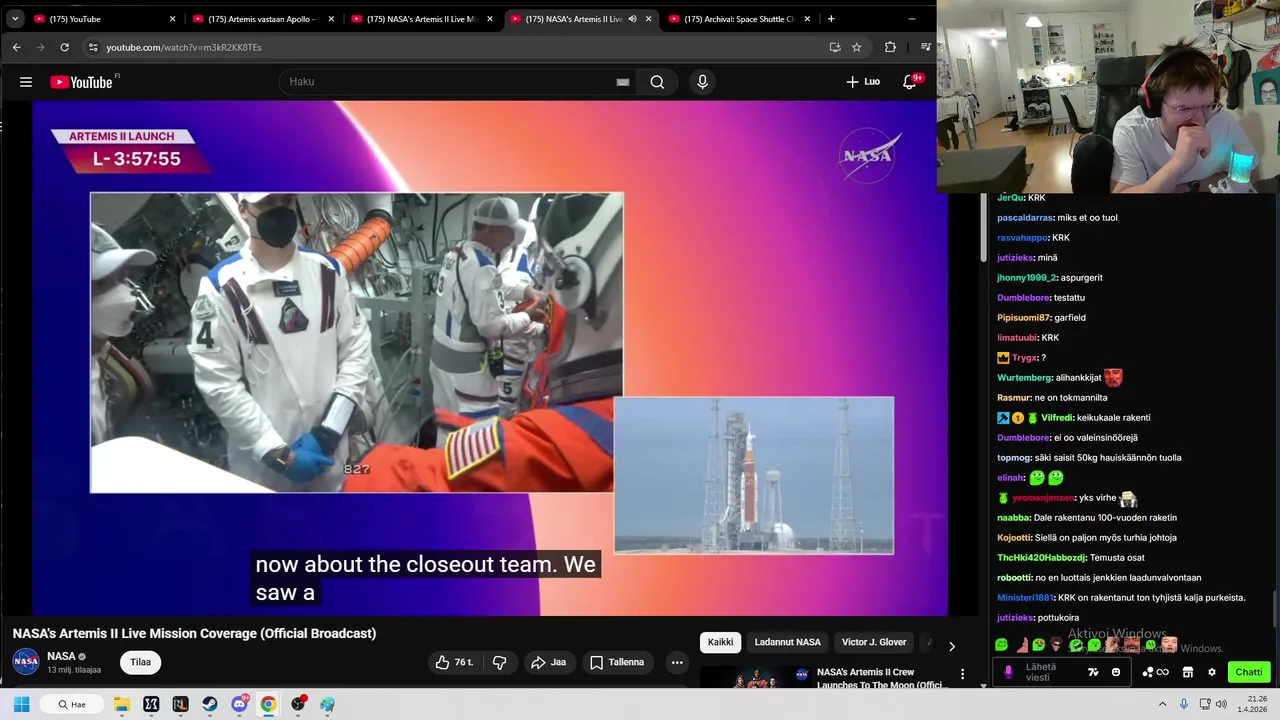Viewport: 1280px width, 720px height.
Task: Click the purple microphone icon in chat box
Action: tap(1008, 672)
